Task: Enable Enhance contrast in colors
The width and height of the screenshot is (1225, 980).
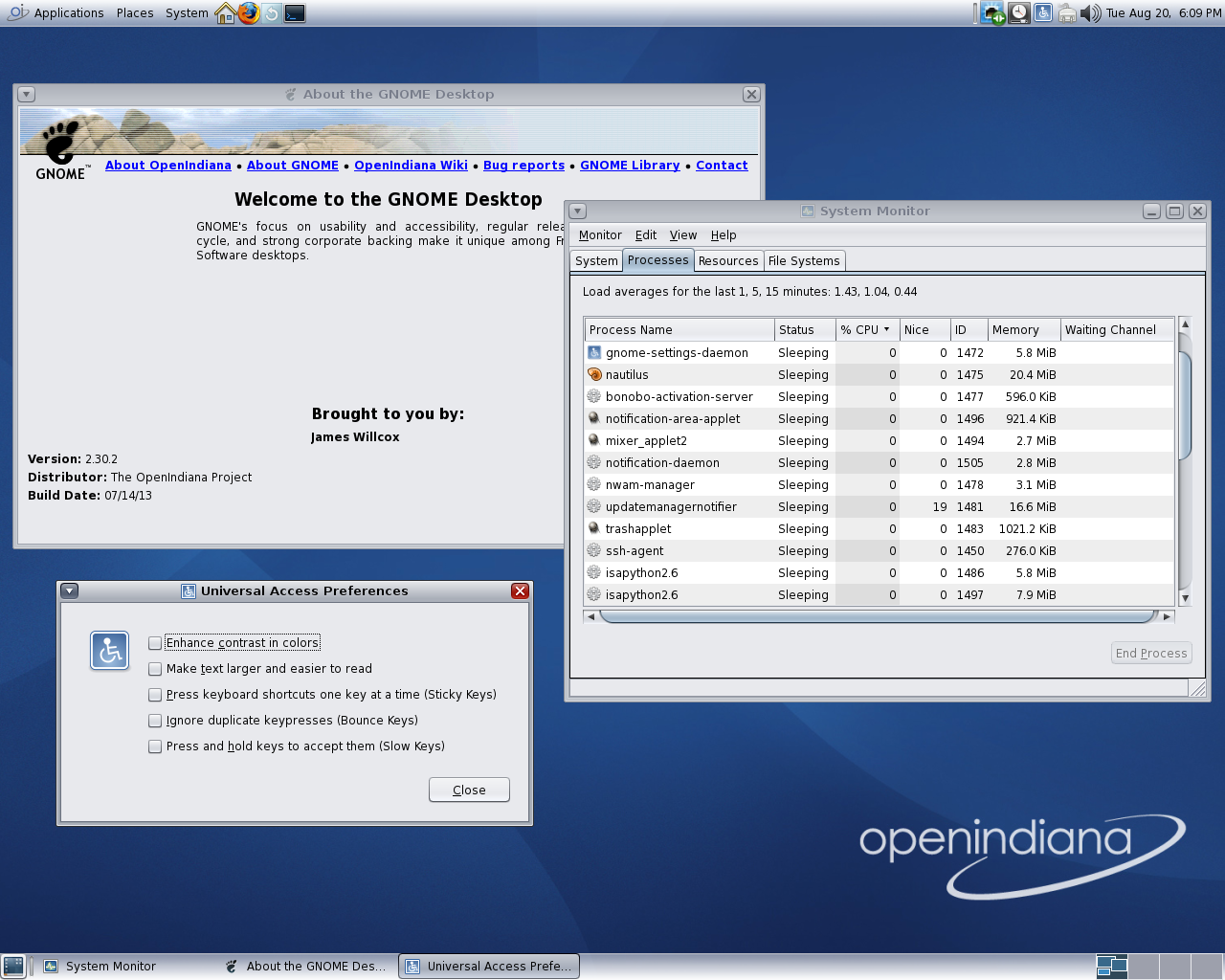Action: [x=155, y=643]
